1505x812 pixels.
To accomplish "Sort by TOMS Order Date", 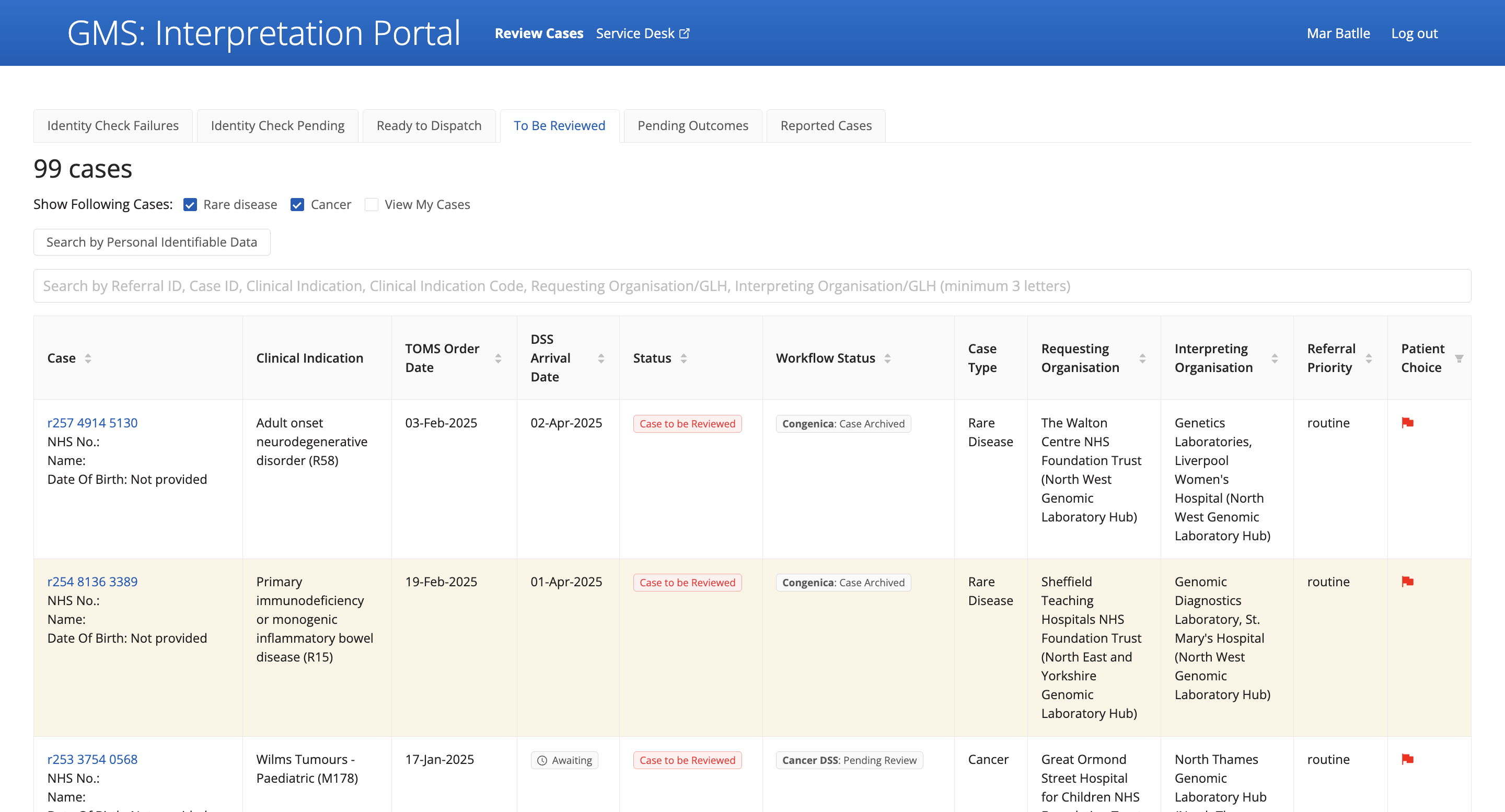I will coord(498,358).
